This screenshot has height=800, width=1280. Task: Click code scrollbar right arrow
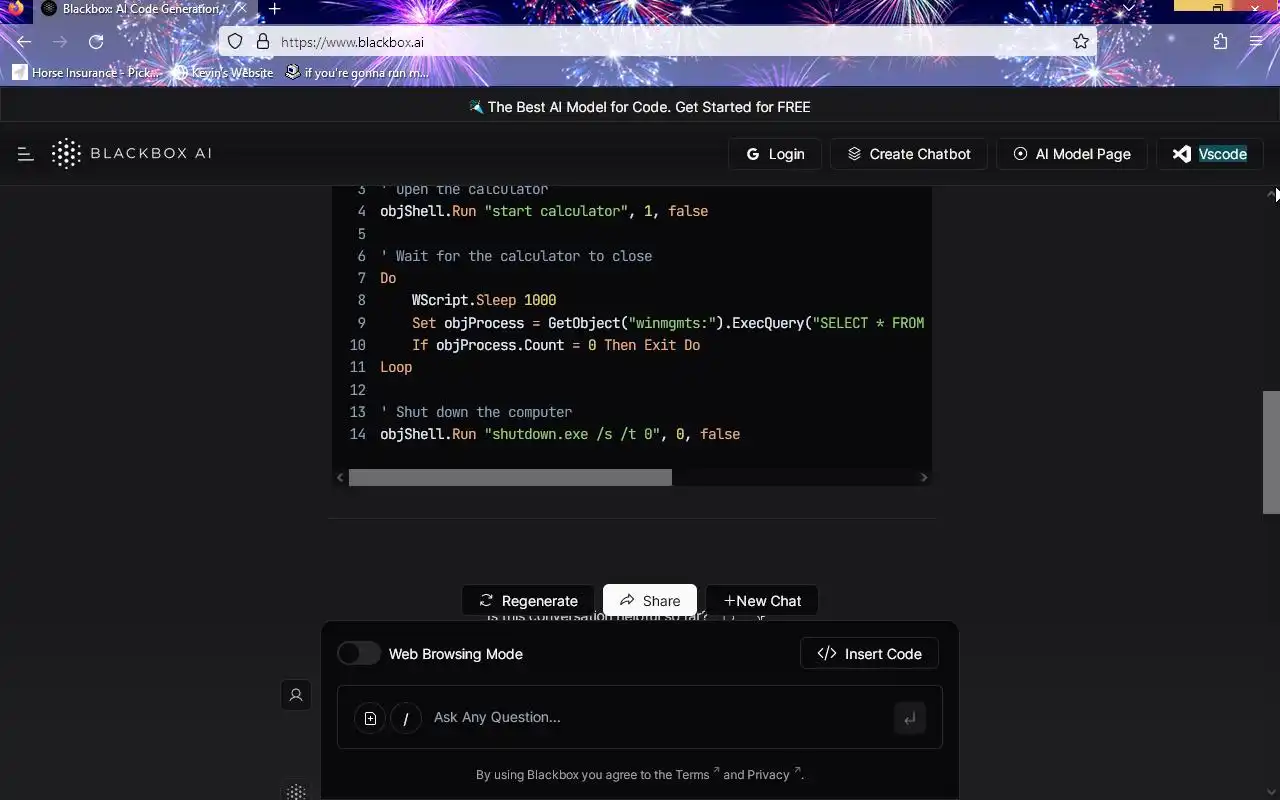point(924,477)
